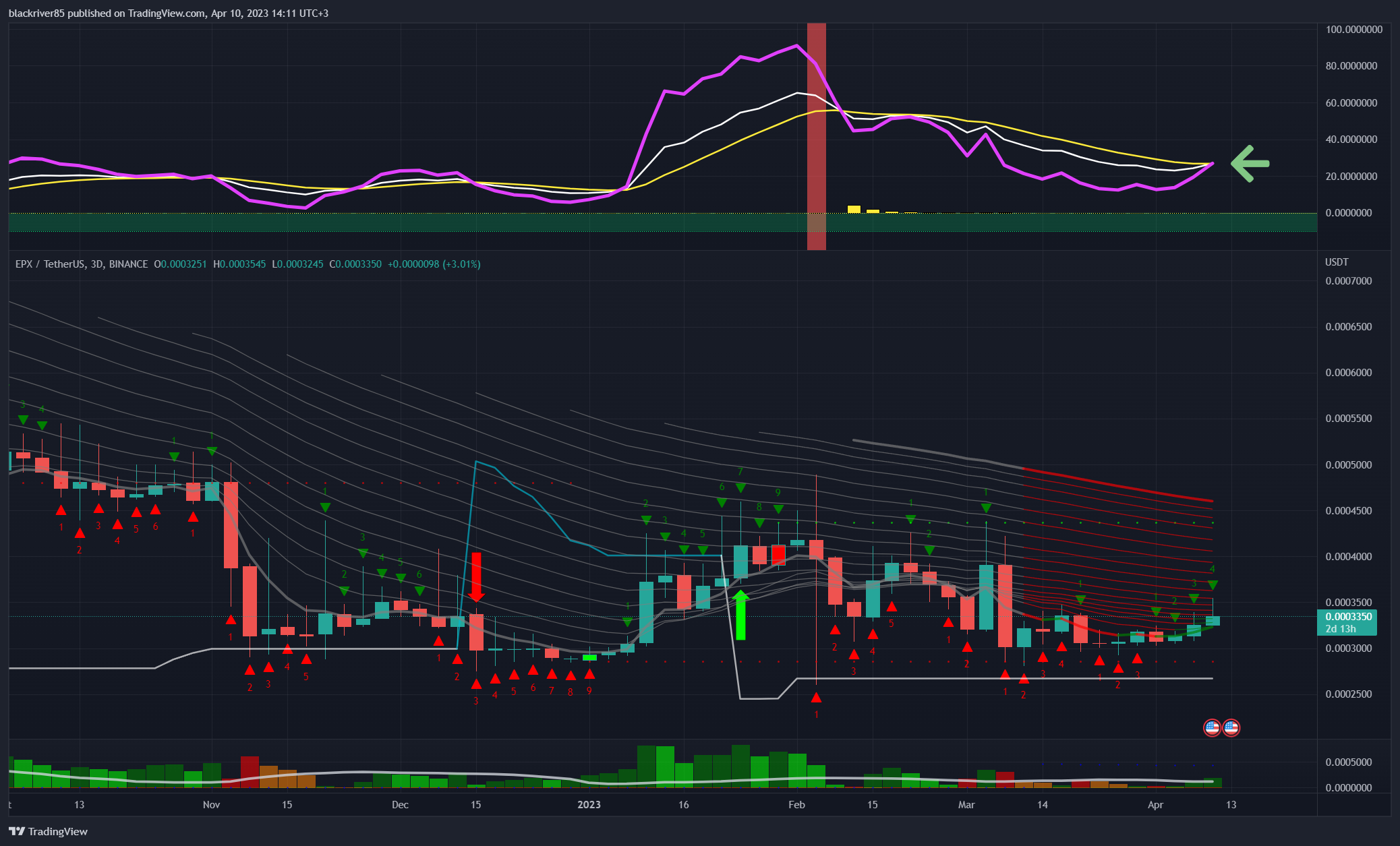This screenshot has width=1400, height=846.
Task: Click the '14' label on the time axis
Action: (1043, 805)
